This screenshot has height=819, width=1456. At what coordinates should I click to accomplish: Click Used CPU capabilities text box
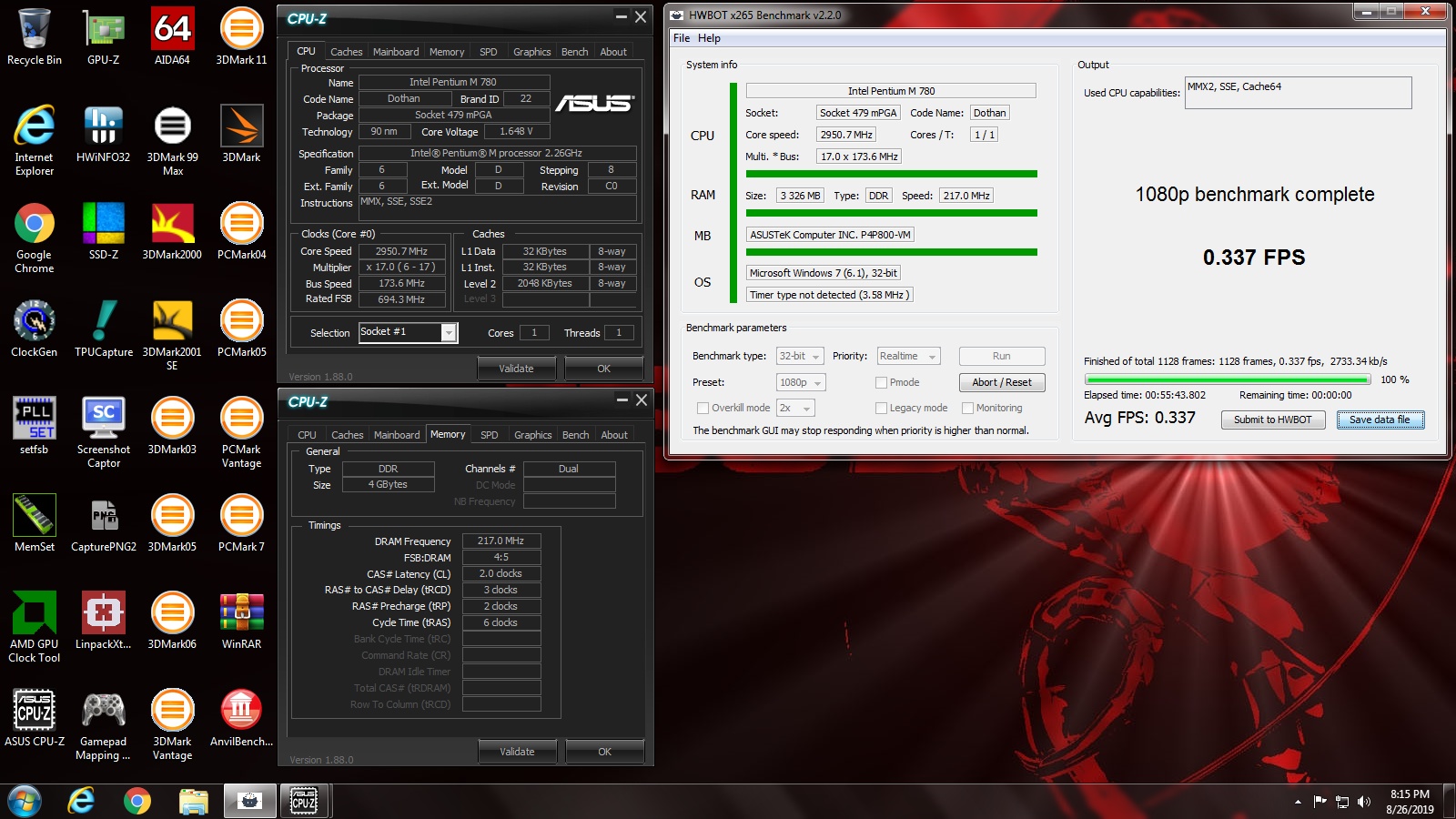tap(1299, 93)
